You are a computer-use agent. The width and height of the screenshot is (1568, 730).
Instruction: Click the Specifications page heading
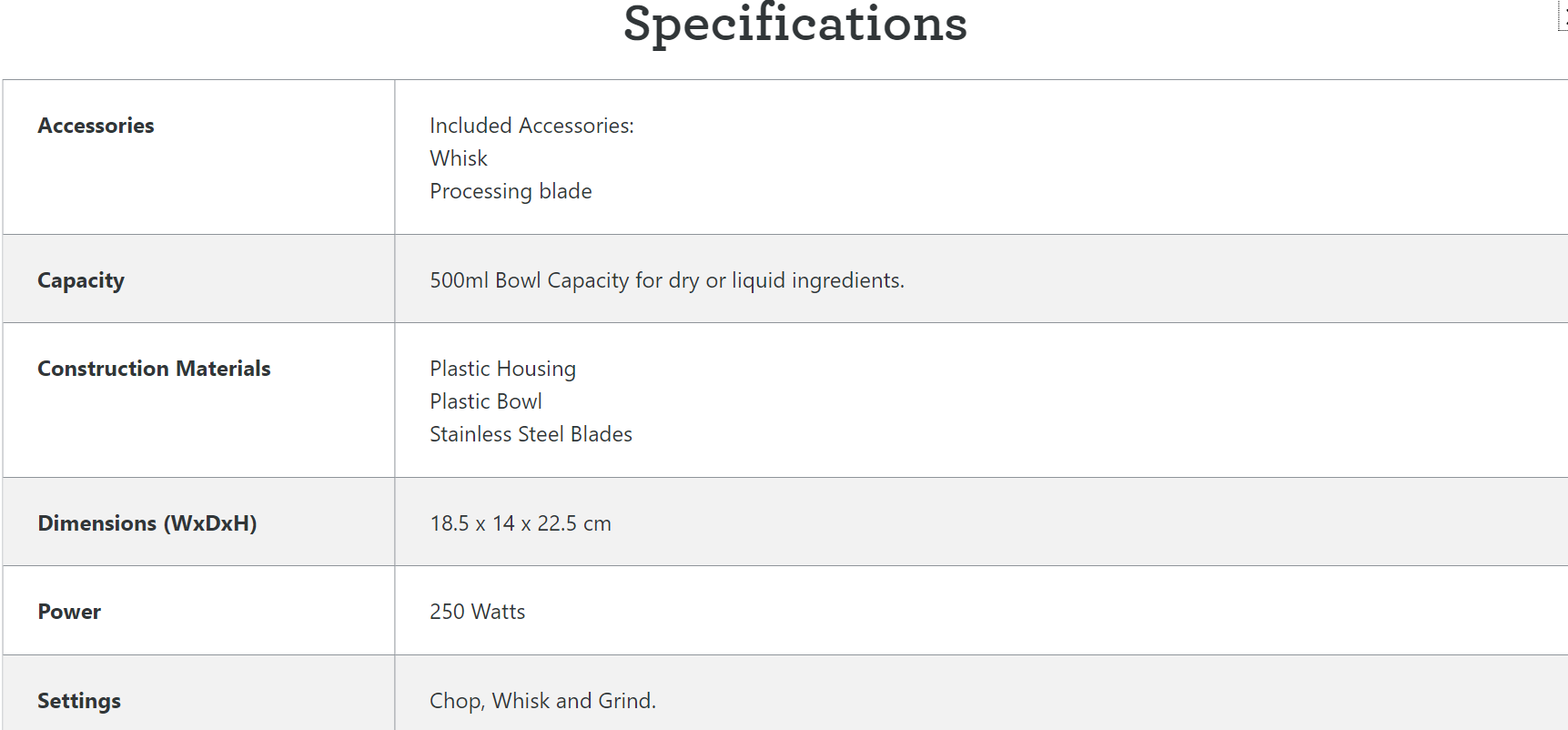click(794, 24)
